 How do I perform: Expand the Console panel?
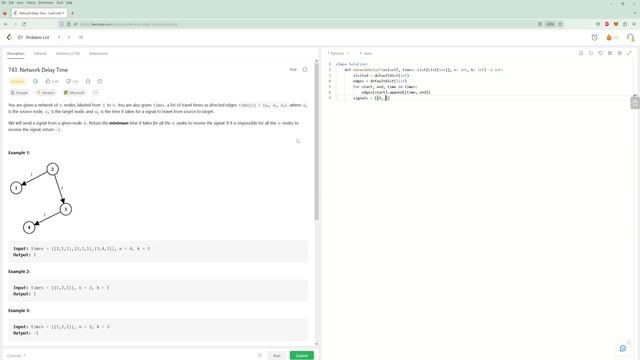click(x=17, y=356)
